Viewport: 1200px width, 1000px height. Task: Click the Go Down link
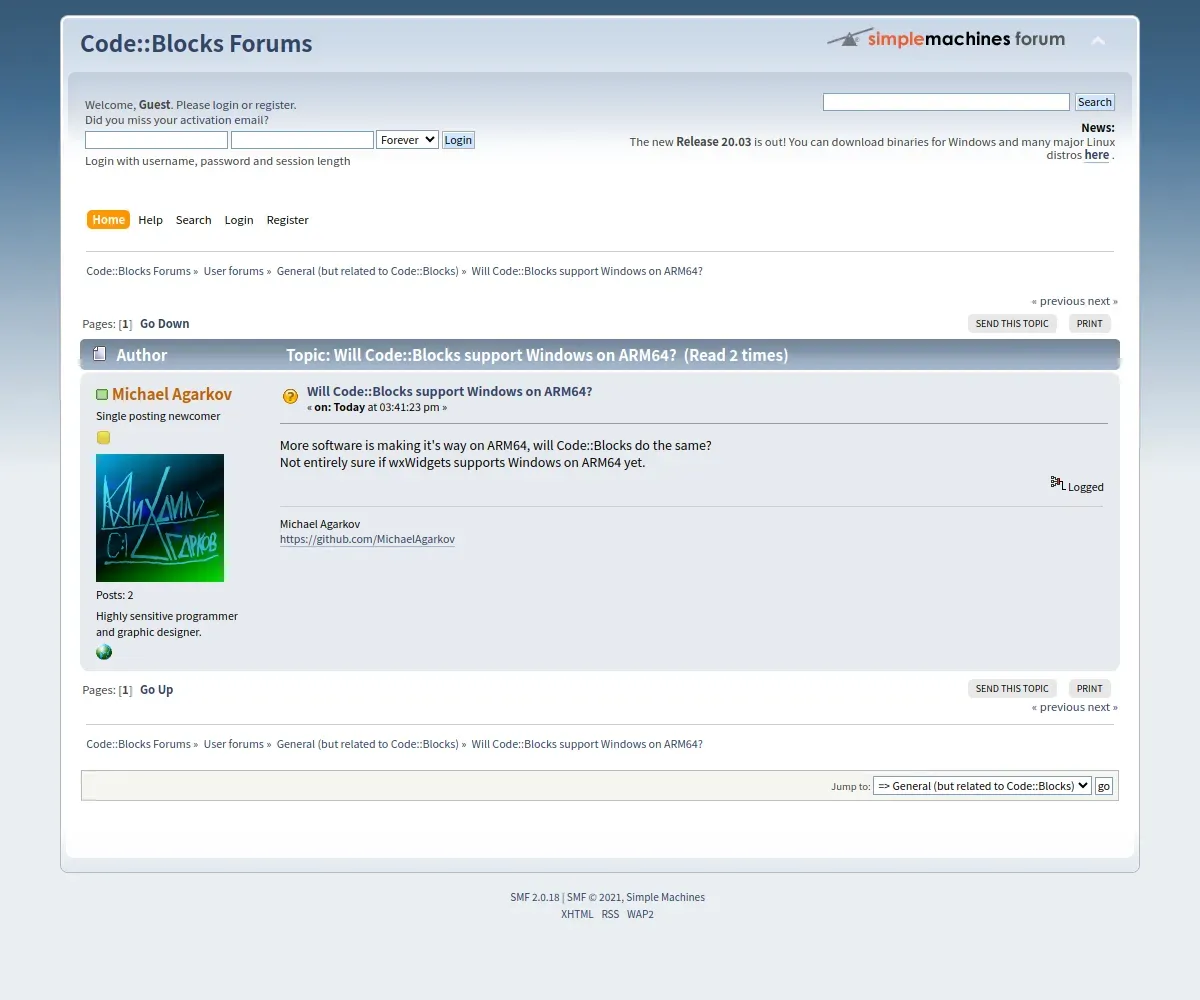click(x=165, y=324)
